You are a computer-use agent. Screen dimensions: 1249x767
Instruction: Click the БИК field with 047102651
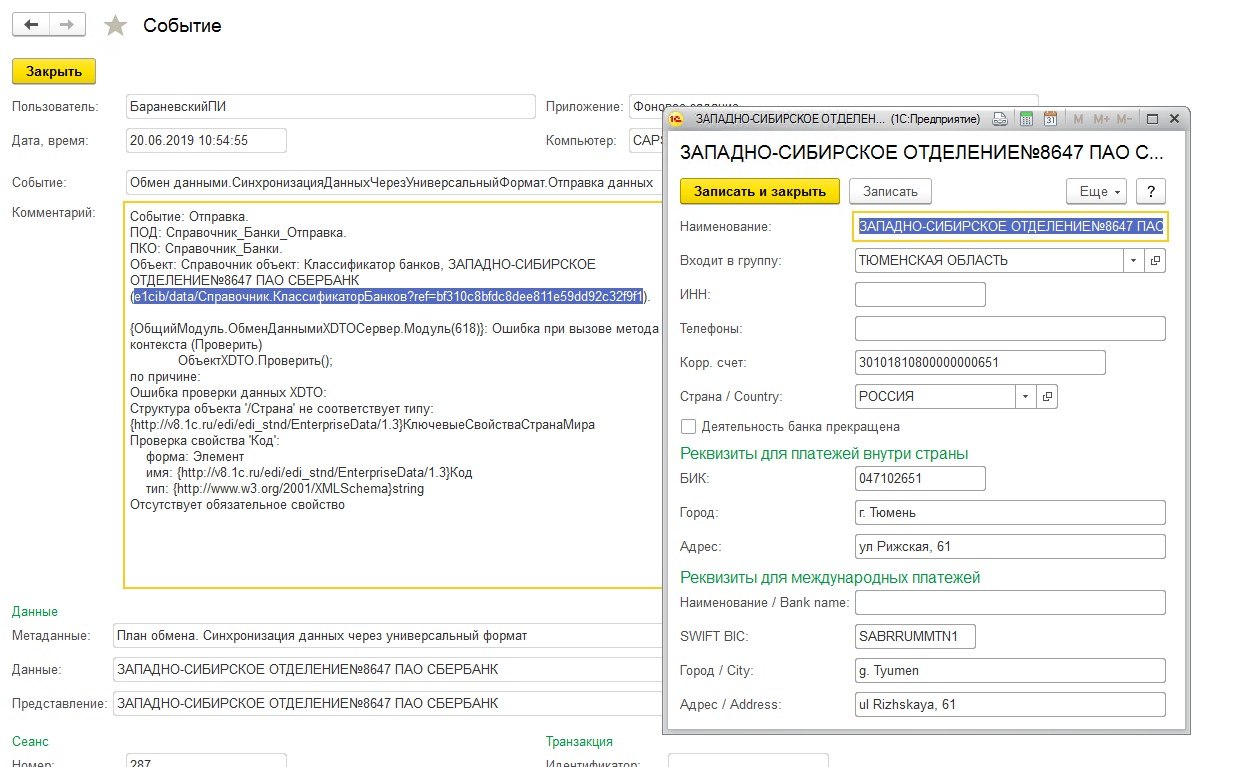click(x=921, y=478)
